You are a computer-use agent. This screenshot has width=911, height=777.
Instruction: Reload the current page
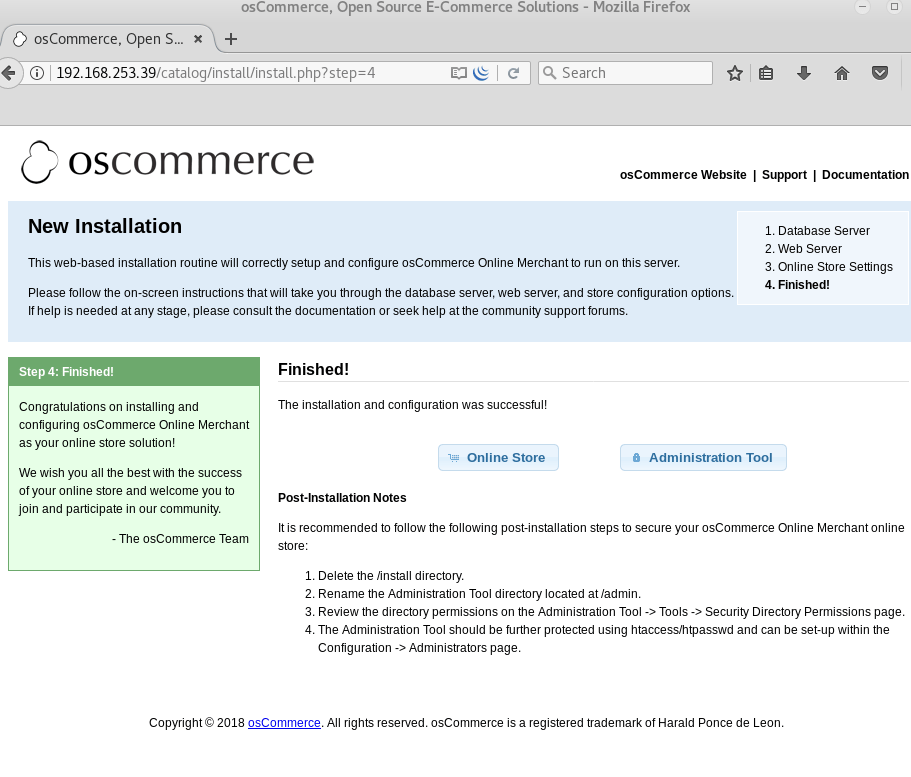[x=513, y=73]
